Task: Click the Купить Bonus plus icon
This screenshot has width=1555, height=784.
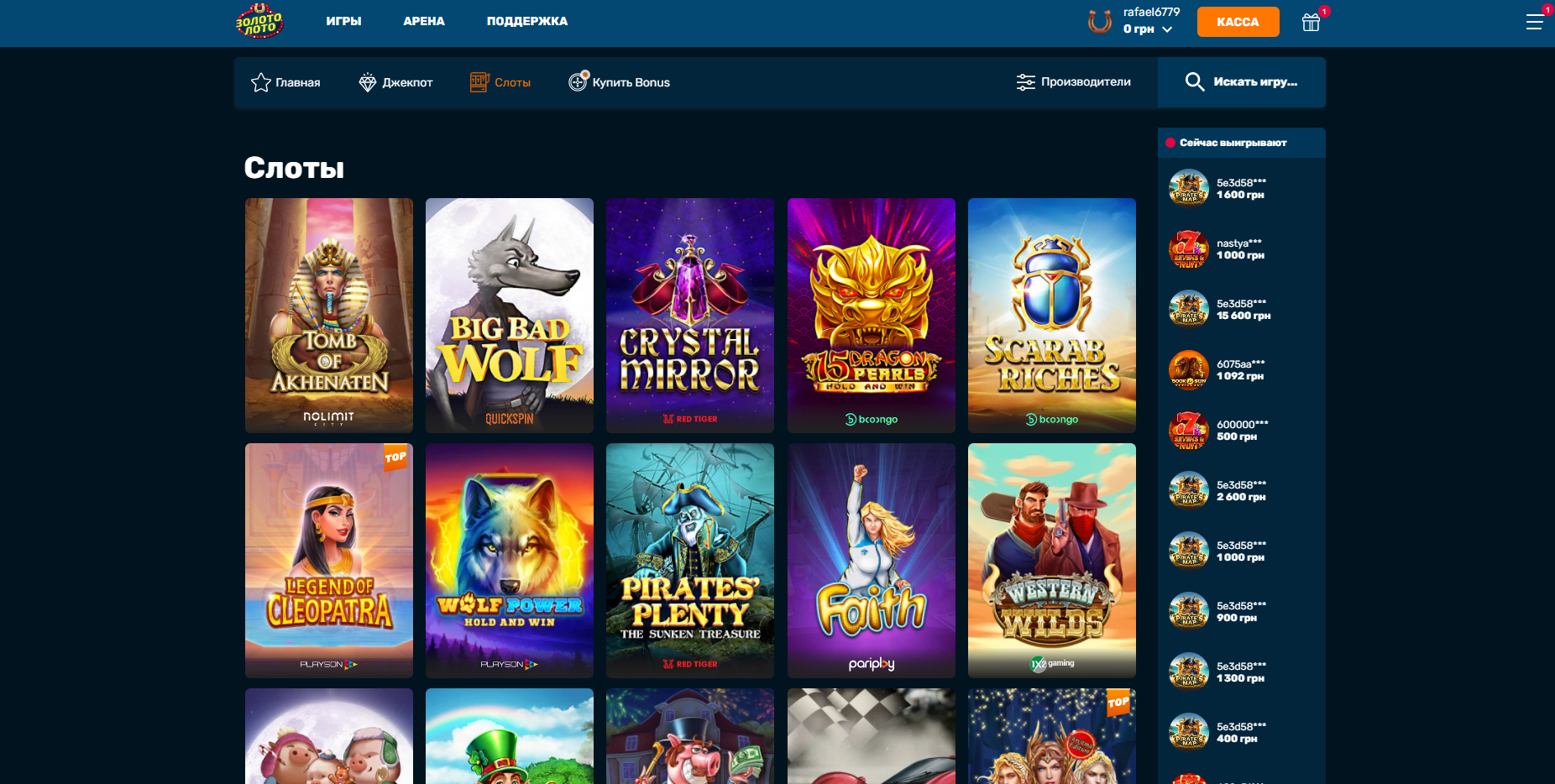Action: (x=579, y=81)
